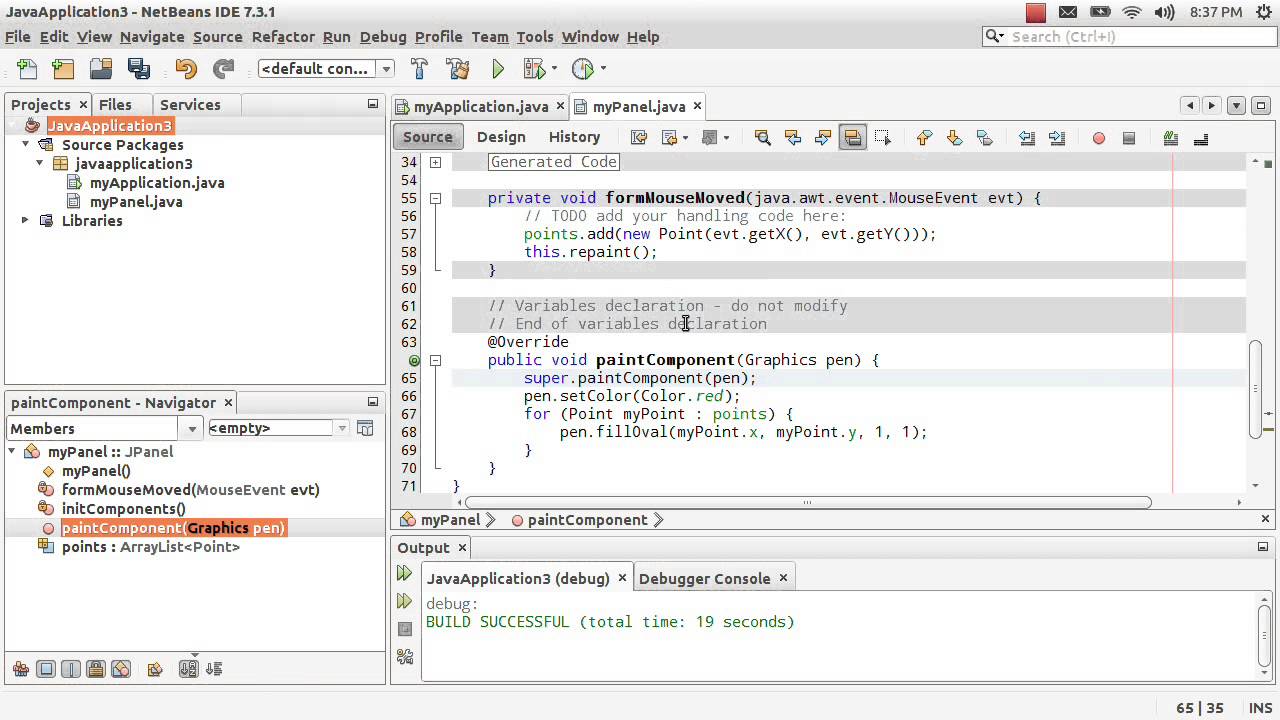The image size is (1280, 720).
Task: Switch to the Services tab
Action: click(190, 105)
